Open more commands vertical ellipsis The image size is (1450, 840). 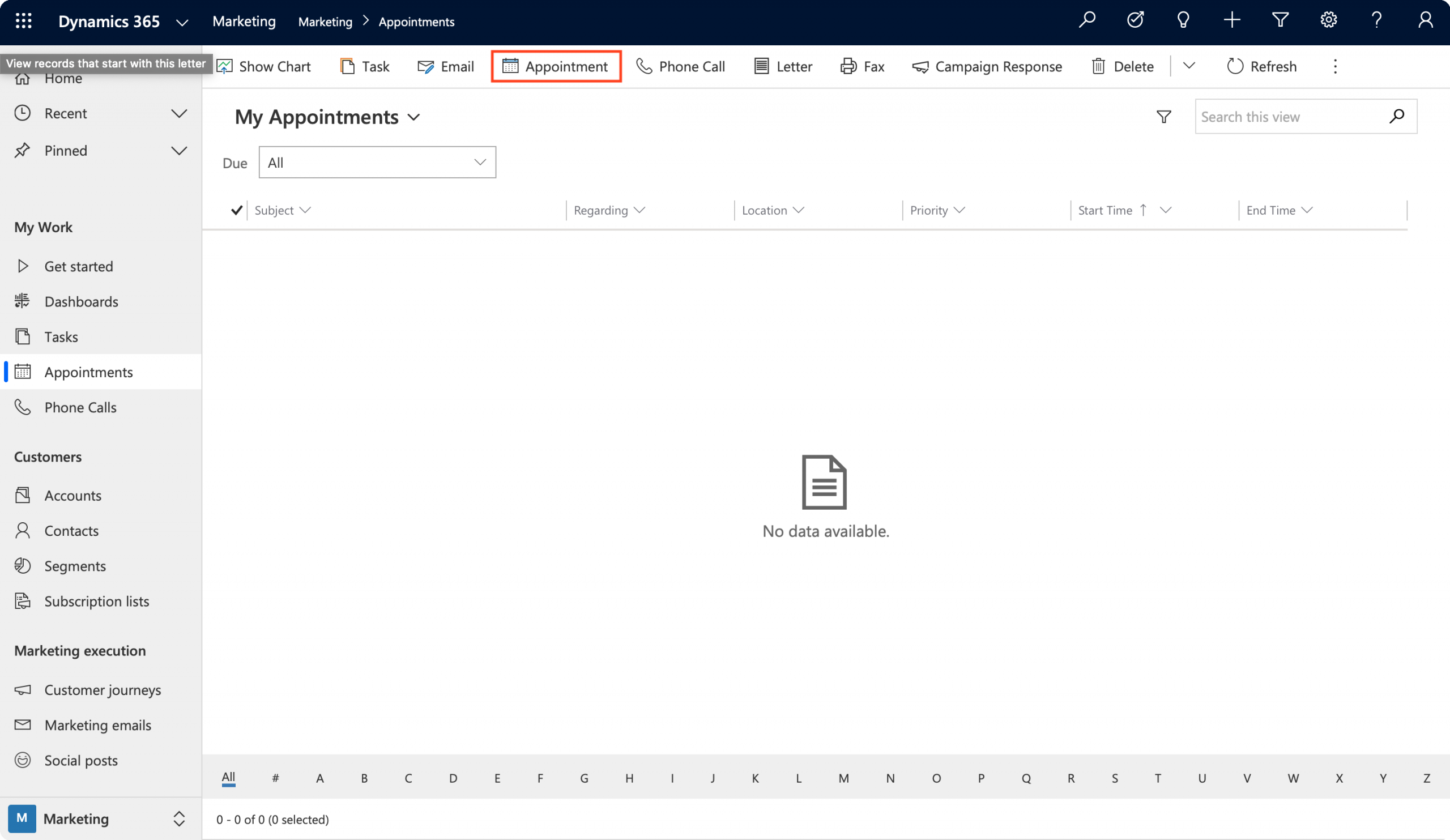tap(1336, 67)
